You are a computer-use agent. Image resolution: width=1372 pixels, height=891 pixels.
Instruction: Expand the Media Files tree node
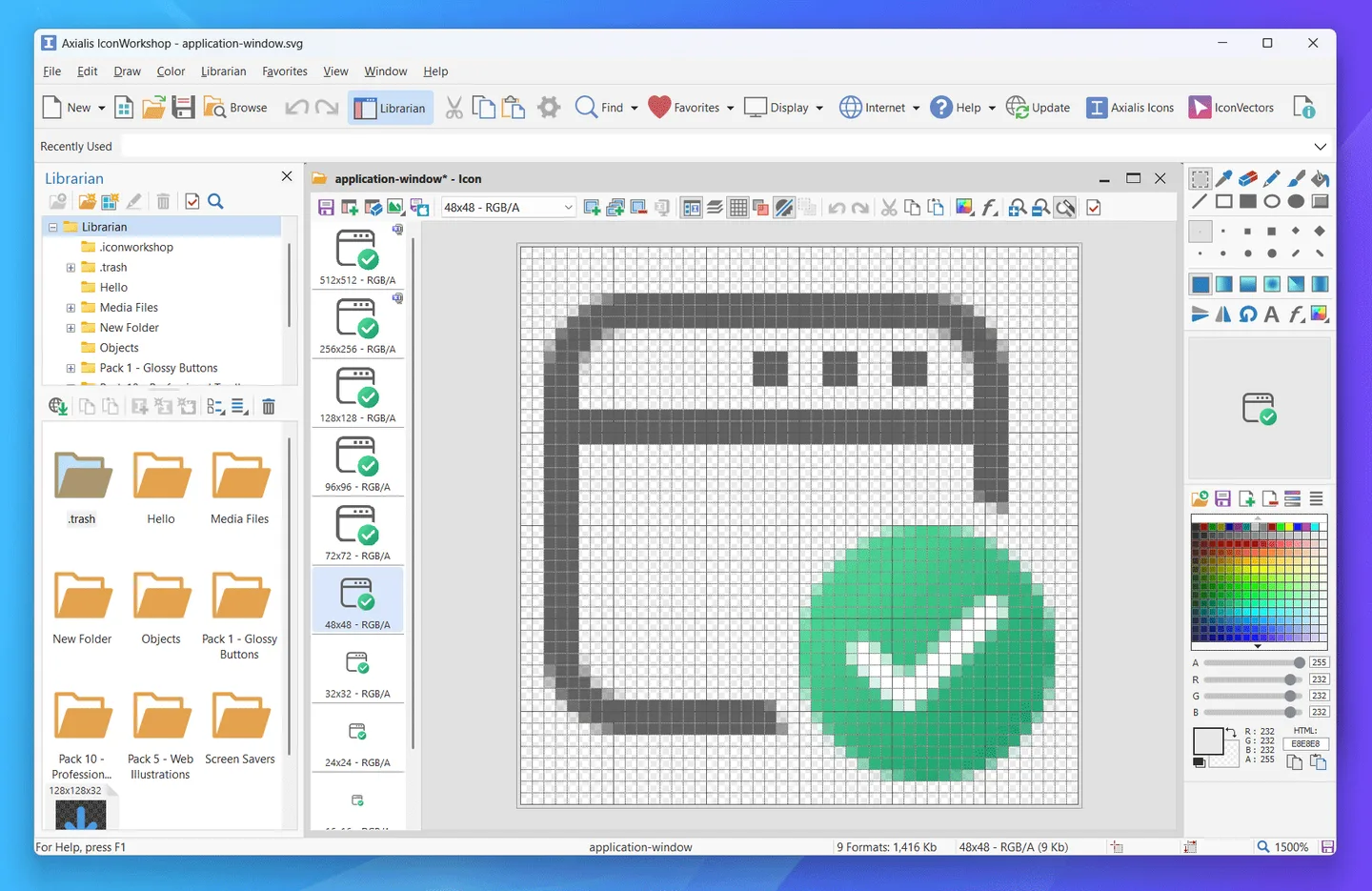tap(71, 308)
